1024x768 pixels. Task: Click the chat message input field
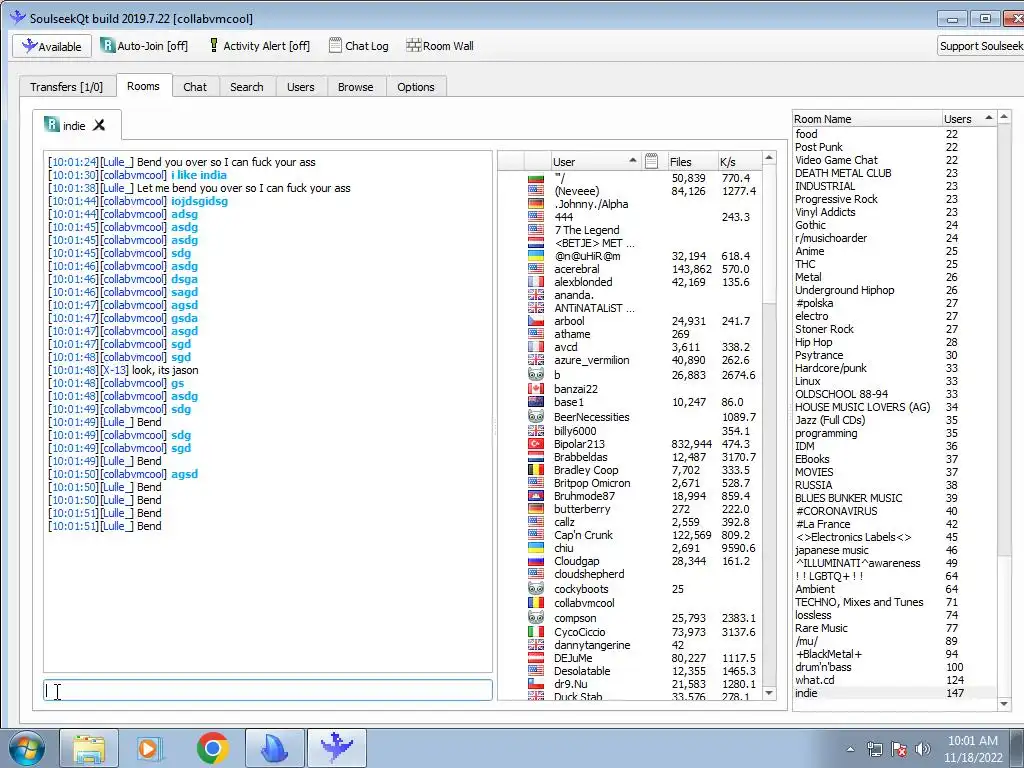tap(268, 690)
